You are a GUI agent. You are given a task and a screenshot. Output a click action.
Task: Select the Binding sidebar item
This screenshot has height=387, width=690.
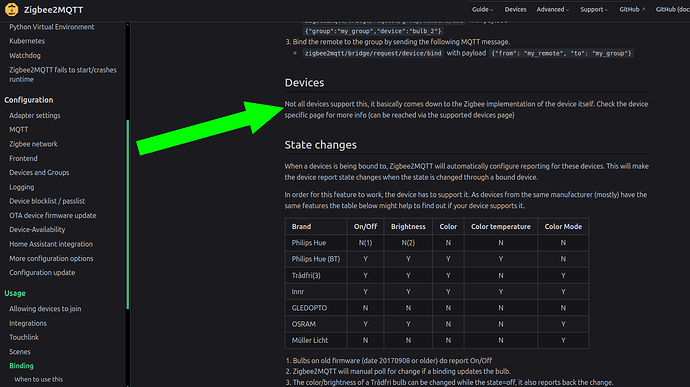(21, 366)
